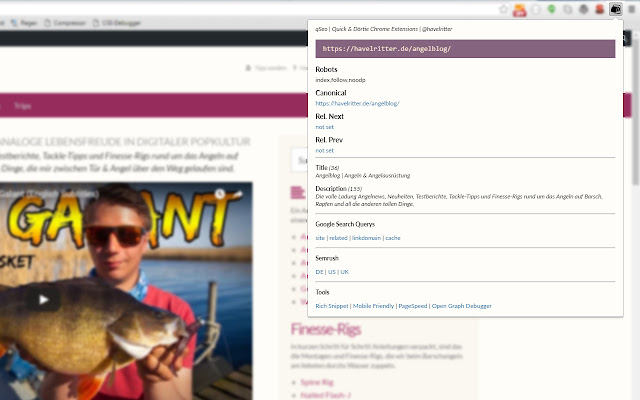The width and height of the screenshot is (640, 400).
Task: Open the canonical link havelritter.de/angelblog/
Action: coord(357,104)
